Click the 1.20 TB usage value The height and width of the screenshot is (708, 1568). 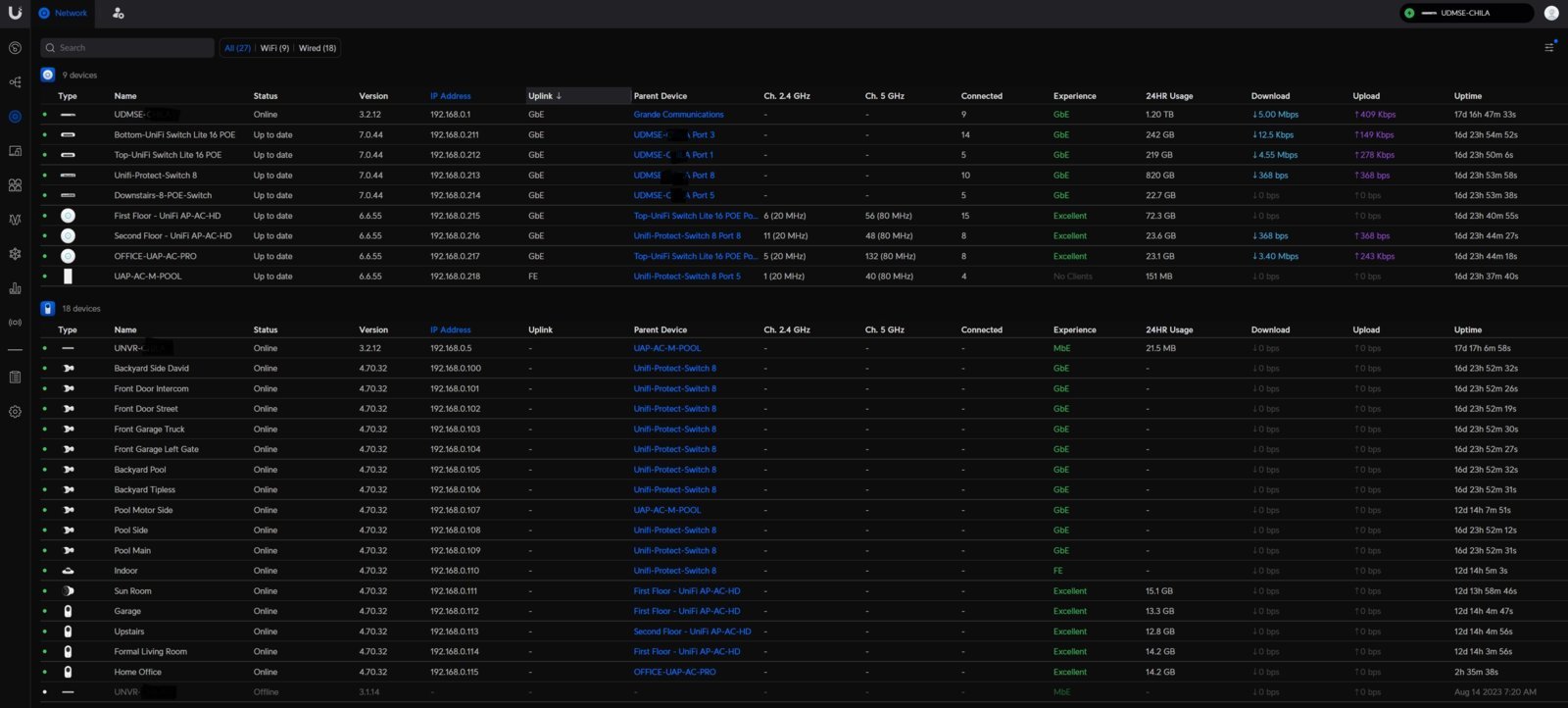coord(1159,115)
